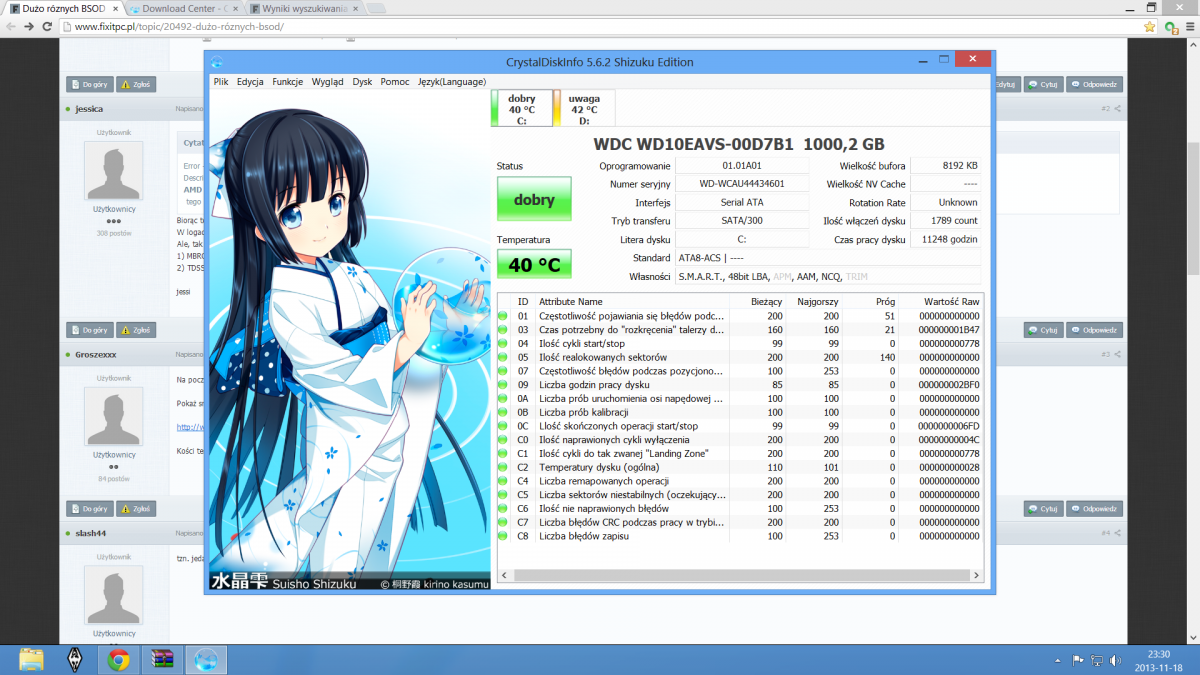Screen dimensions: 1200x675
Task: Select row 'Temperatury dysku (ogólna)'
Action: click(740, 467)
